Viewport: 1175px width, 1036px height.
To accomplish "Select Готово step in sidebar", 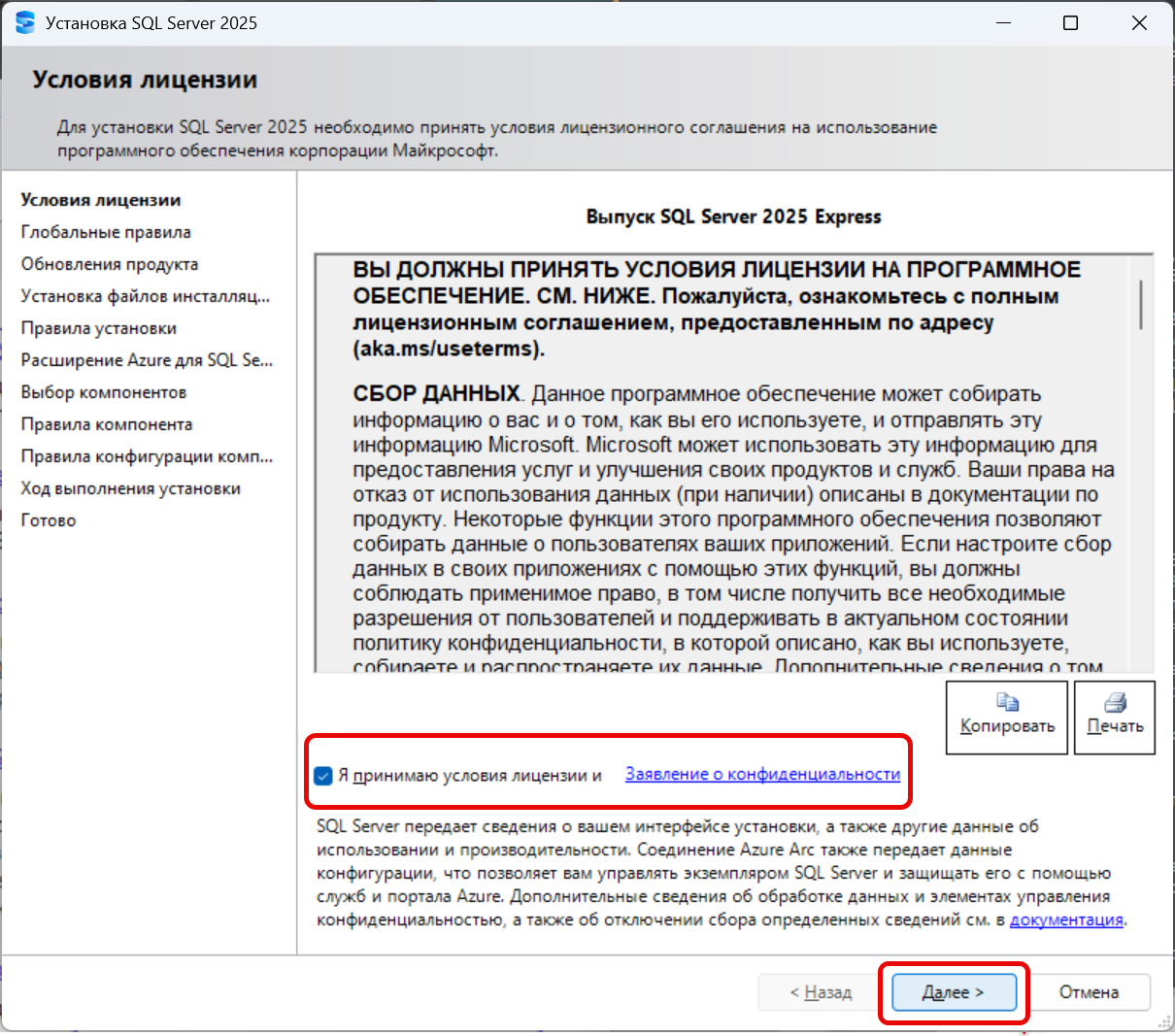I will tap(49, 520).
